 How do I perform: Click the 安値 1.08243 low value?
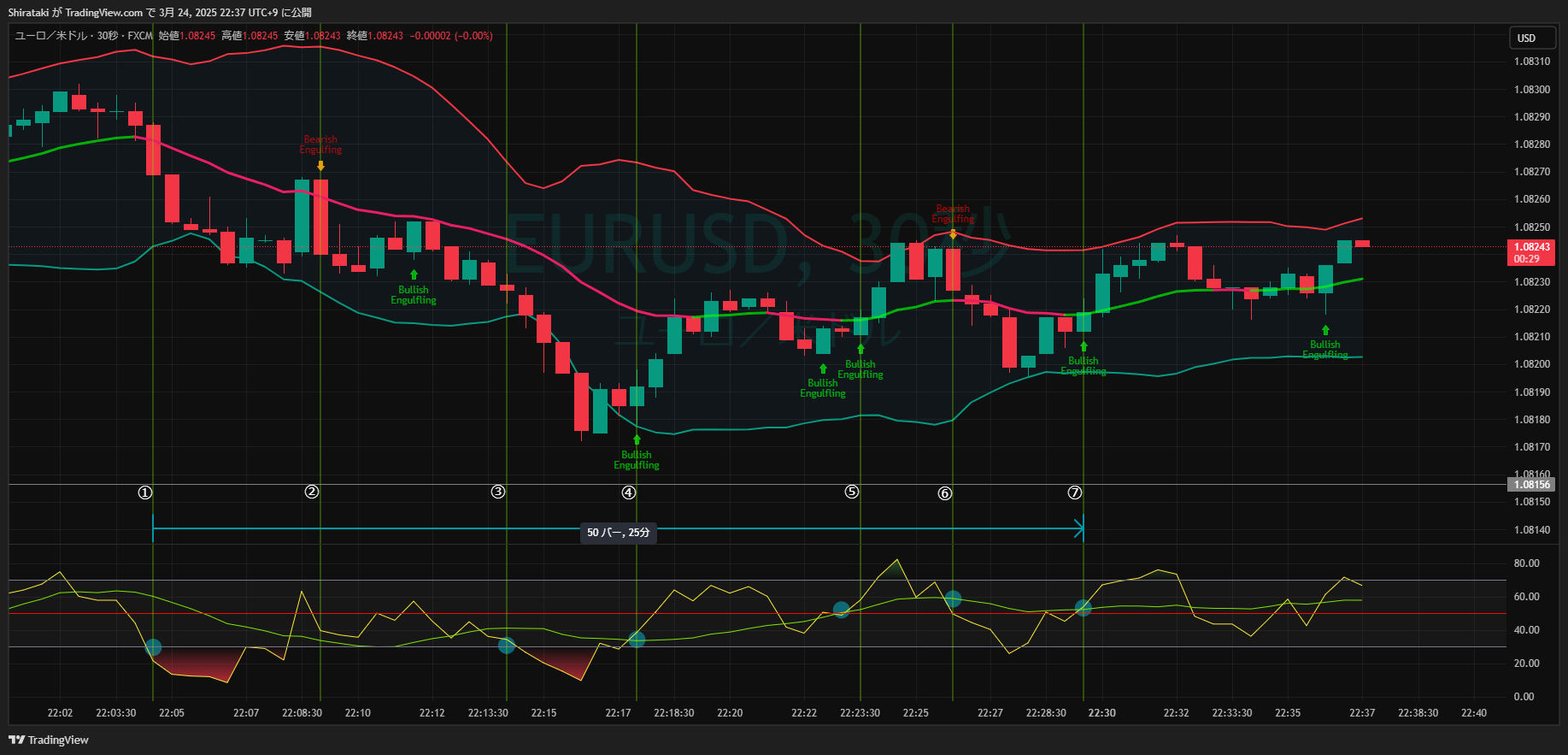(312, 36)
